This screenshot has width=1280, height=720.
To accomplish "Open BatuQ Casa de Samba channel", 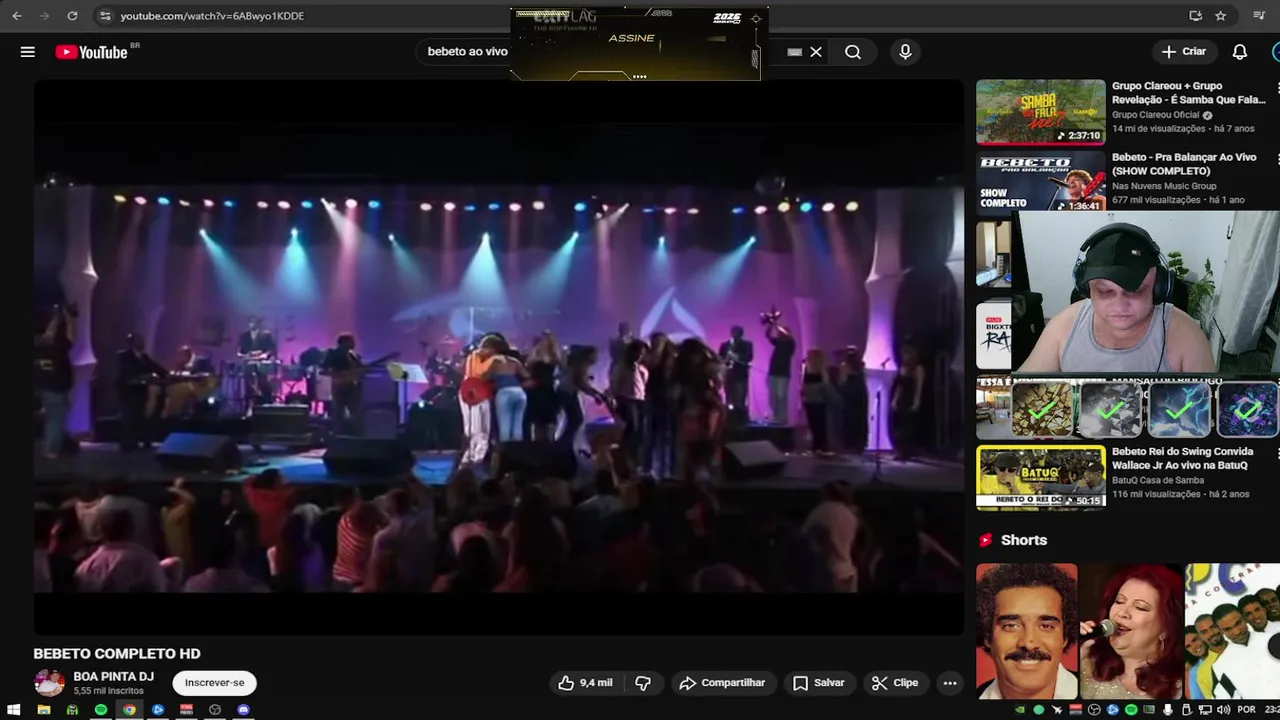I will click(1158, 480).
